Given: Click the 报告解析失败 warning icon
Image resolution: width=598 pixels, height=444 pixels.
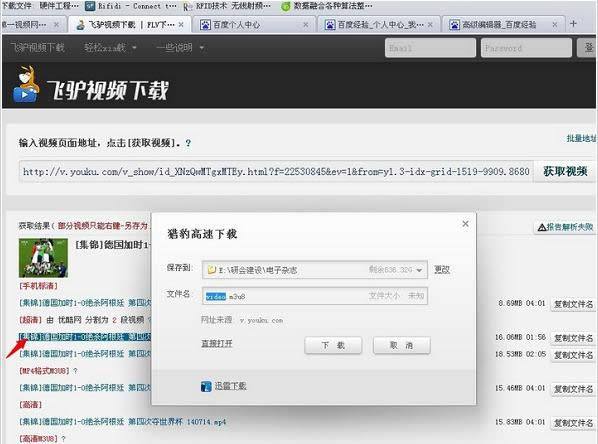Looking at the screenshot, I should (x=542, y=228).
